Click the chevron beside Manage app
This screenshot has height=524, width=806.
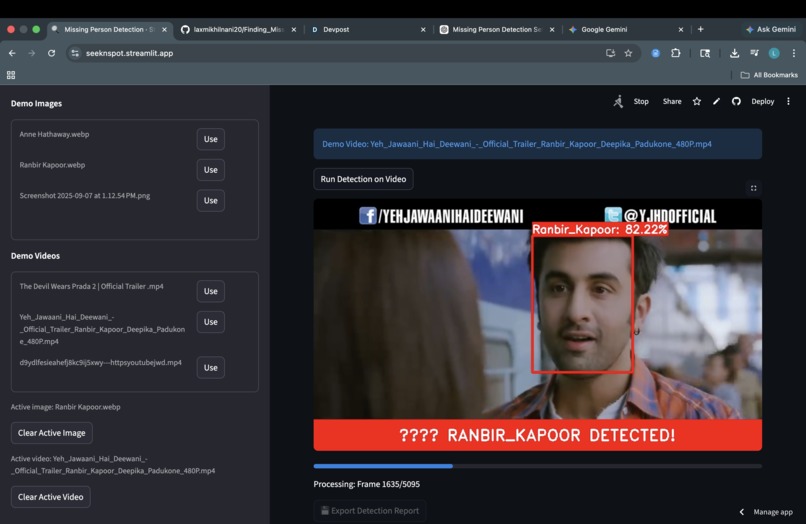click(742, 512)
